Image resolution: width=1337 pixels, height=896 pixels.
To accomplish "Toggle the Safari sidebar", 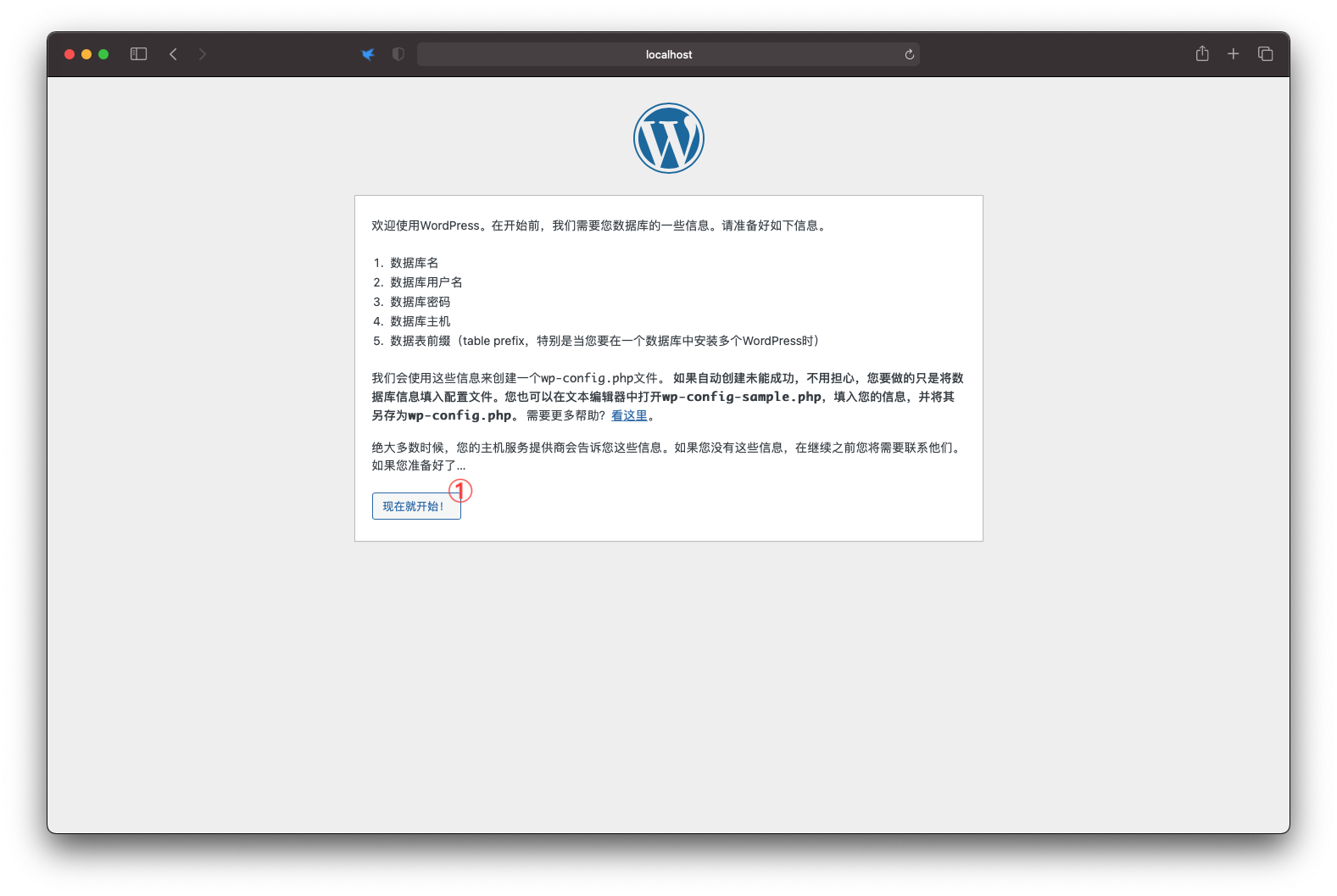I will coord(139,54).
